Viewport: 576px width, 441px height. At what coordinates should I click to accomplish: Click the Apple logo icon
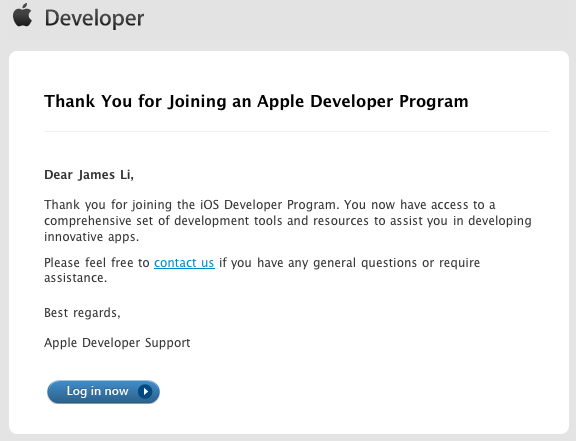pos(23,15)
